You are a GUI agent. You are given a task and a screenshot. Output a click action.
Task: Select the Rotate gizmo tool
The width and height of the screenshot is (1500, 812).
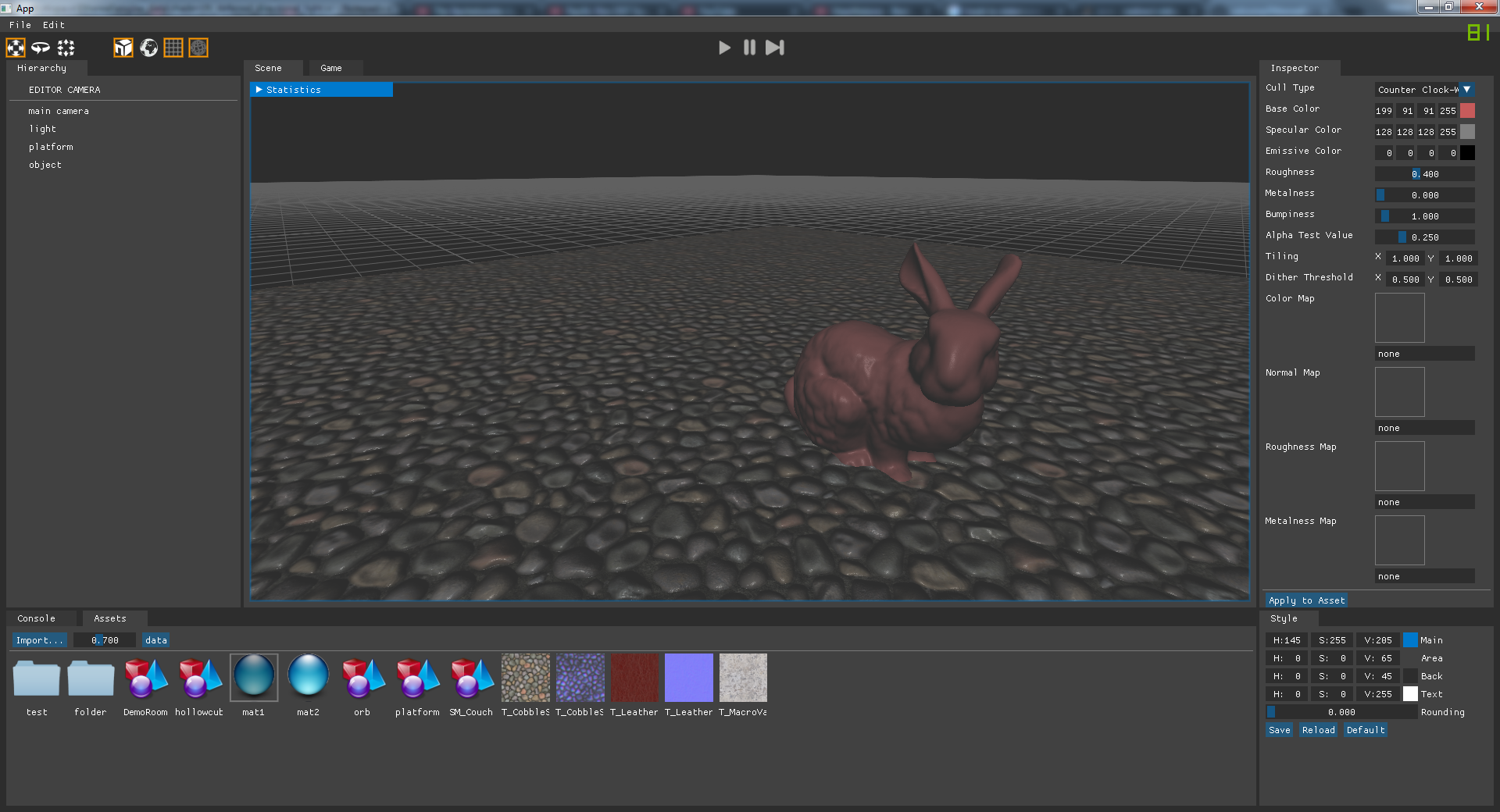(x=41, y=48)
